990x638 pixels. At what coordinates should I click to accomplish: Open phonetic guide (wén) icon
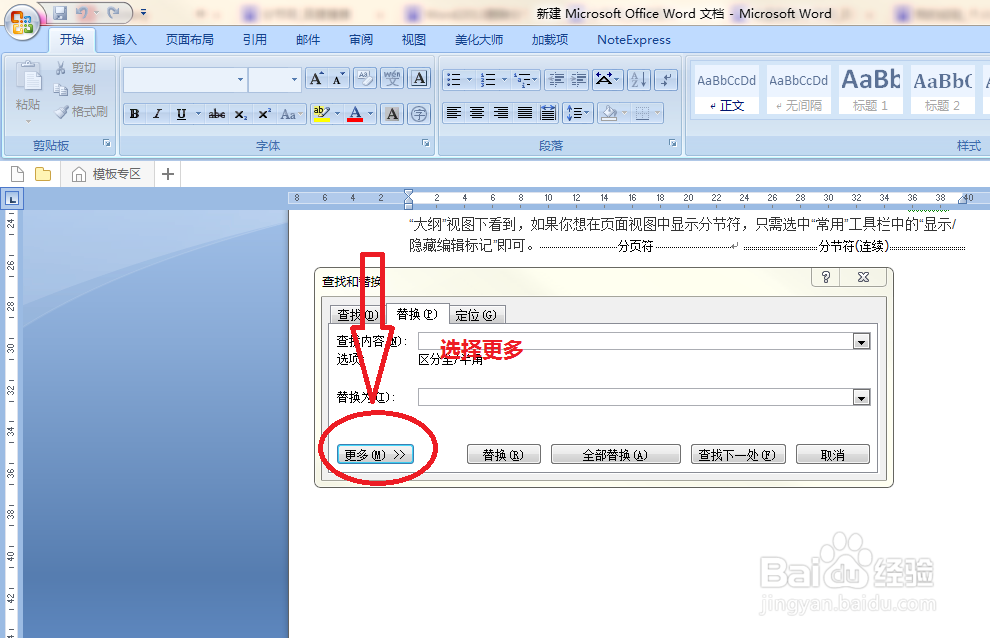pos(392,79)
